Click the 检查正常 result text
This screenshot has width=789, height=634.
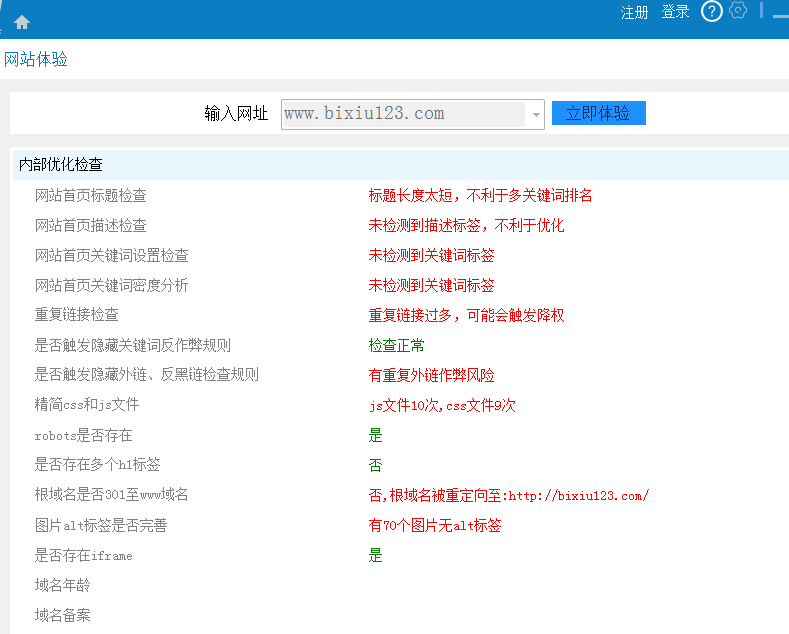(x=396, y=345)
